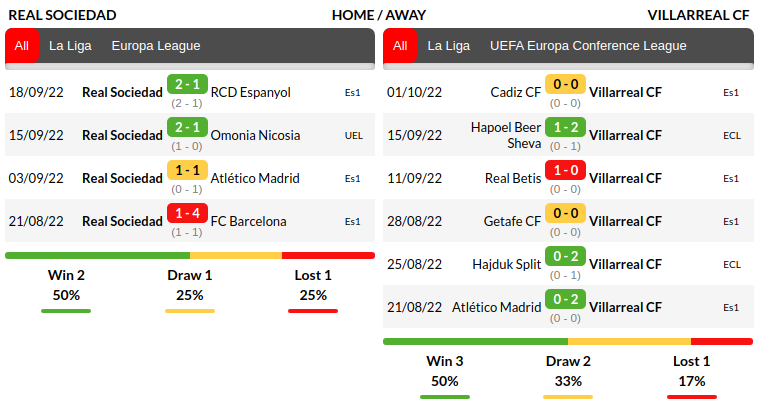767x408 pixels.
Task: Select the Europa League tab
Action: [x=156, y=46]
